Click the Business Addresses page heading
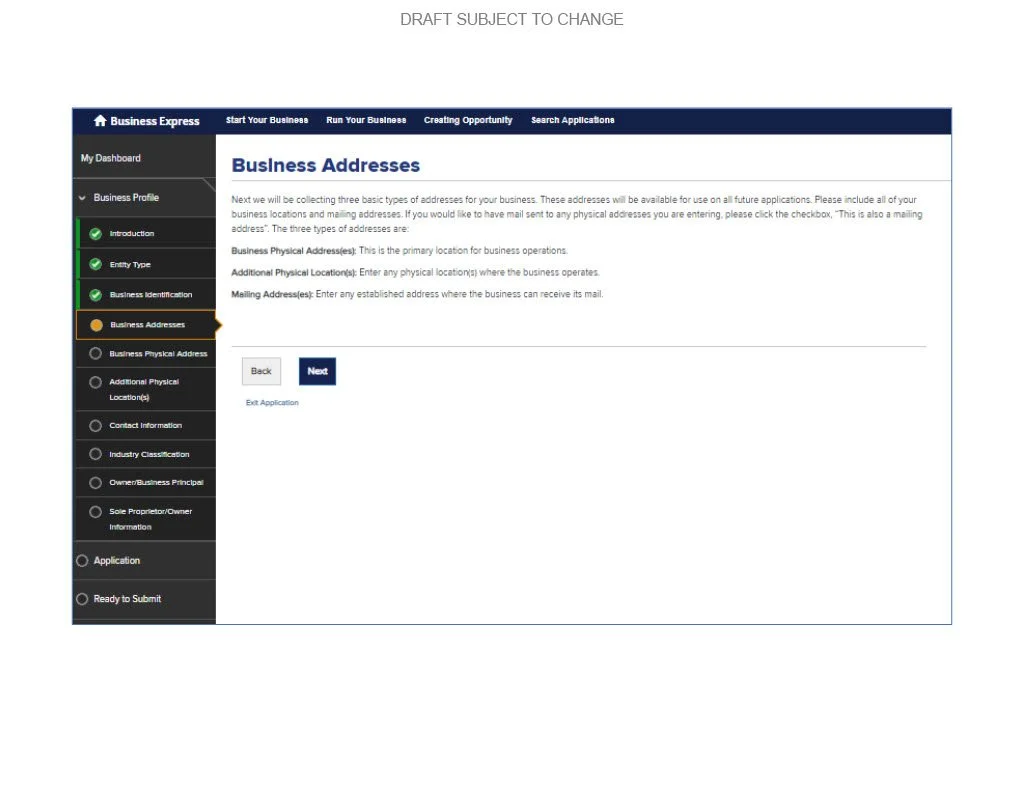1024x791 pixels. point(326,165)
